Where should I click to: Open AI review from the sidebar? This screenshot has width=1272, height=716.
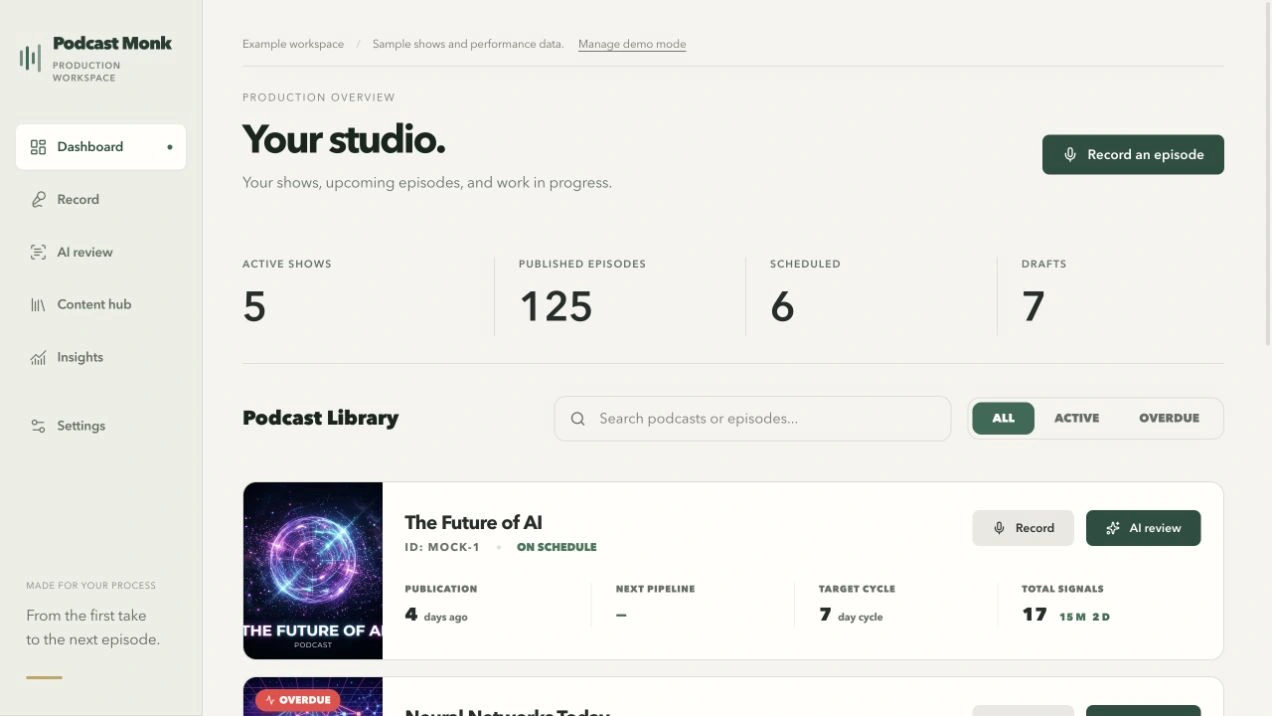(101, 252)
